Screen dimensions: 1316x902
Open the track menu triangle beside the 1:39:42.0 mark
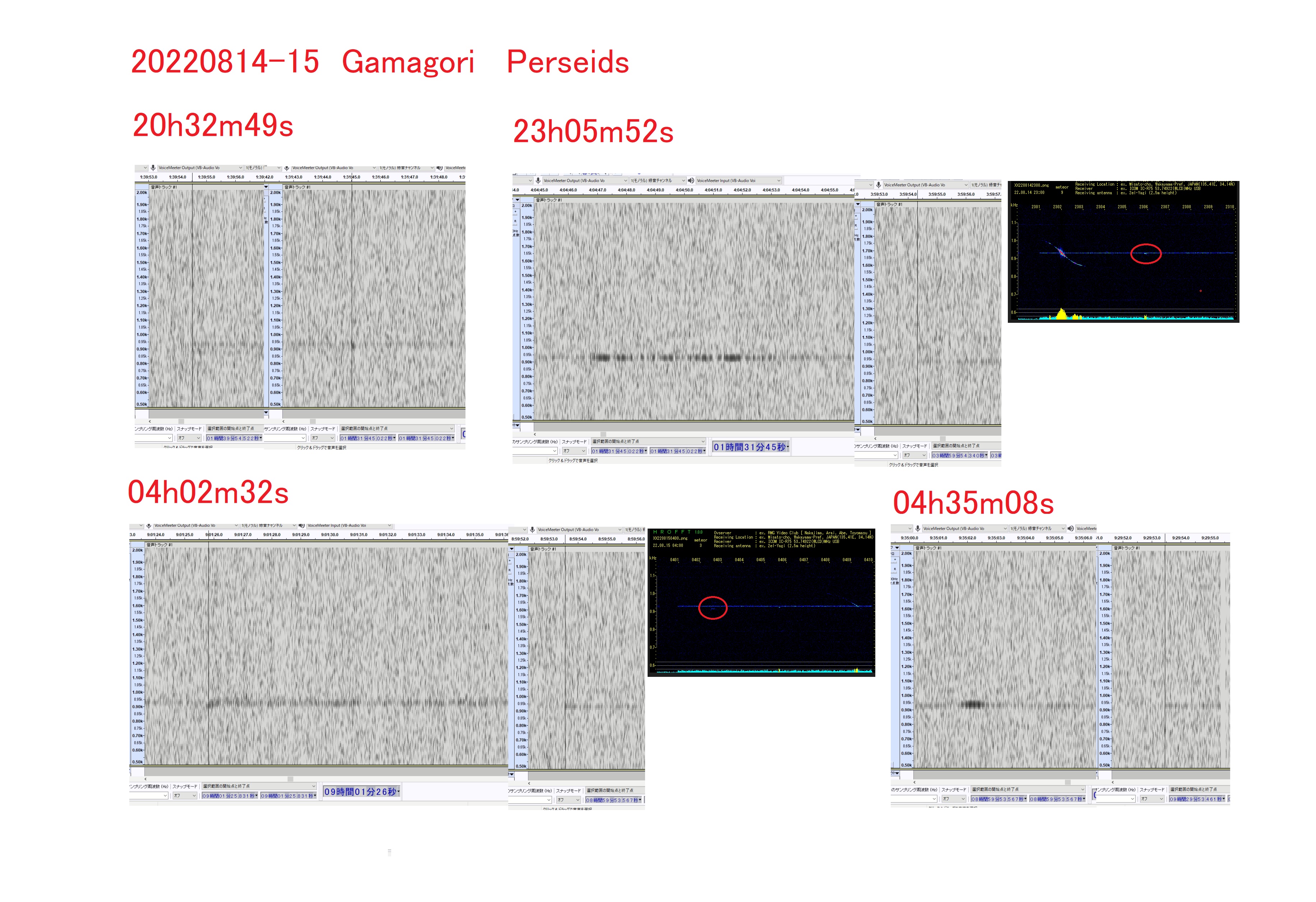265,187
